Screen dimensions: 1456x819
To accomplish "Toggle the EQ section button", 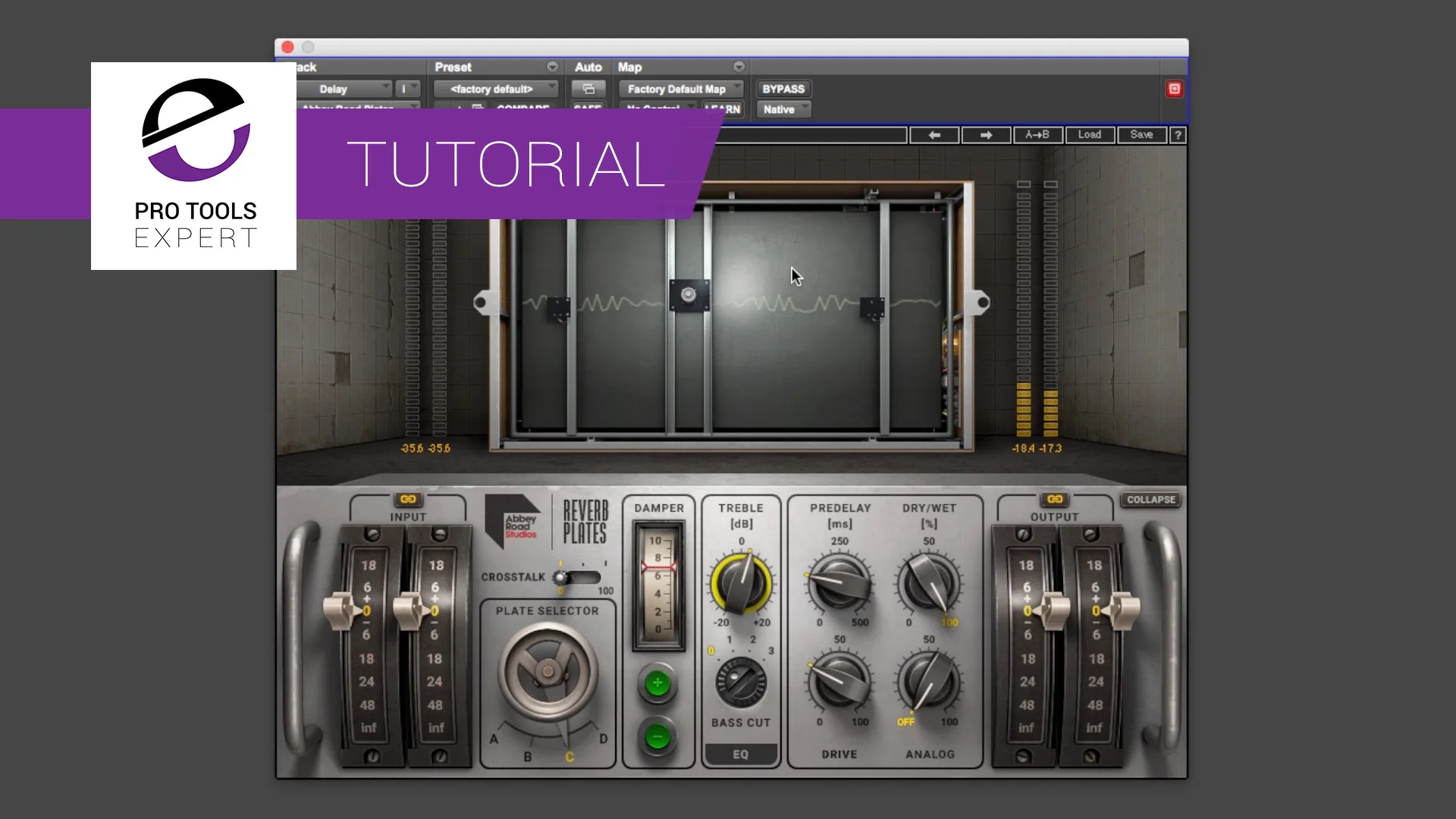I will 740,754.
